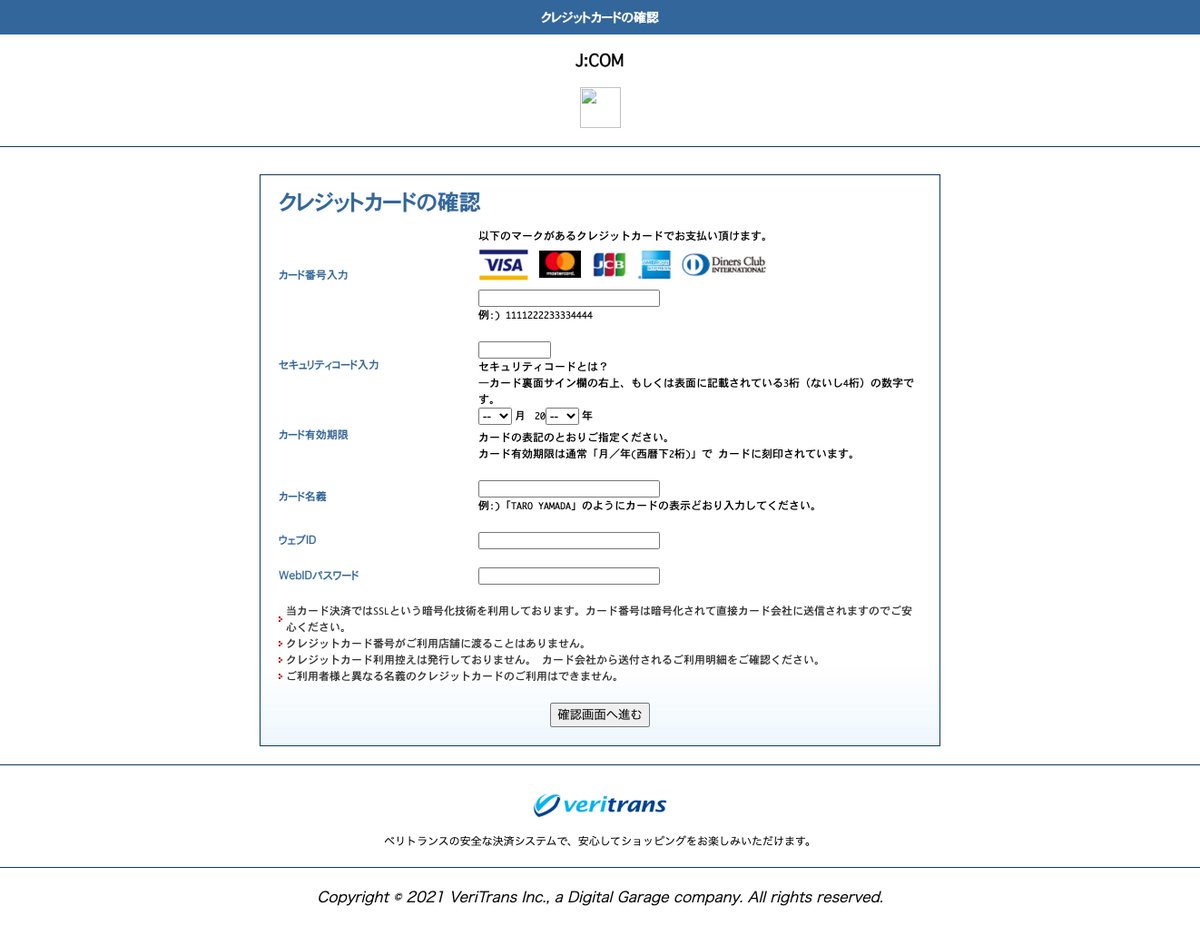
Task: Click the ベリトランスの安全な決済システム footer text
Action: (600, 841)
